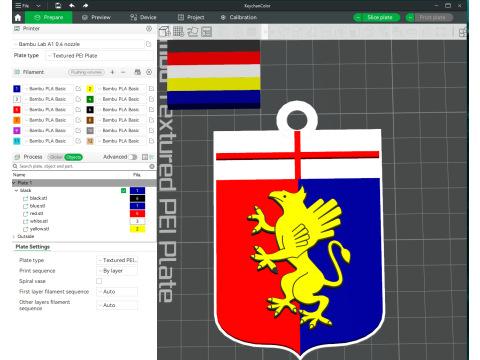The image size is (480, 360).
Task: Click filament 7 orange color swatch
Action: [x=17, y=120]
